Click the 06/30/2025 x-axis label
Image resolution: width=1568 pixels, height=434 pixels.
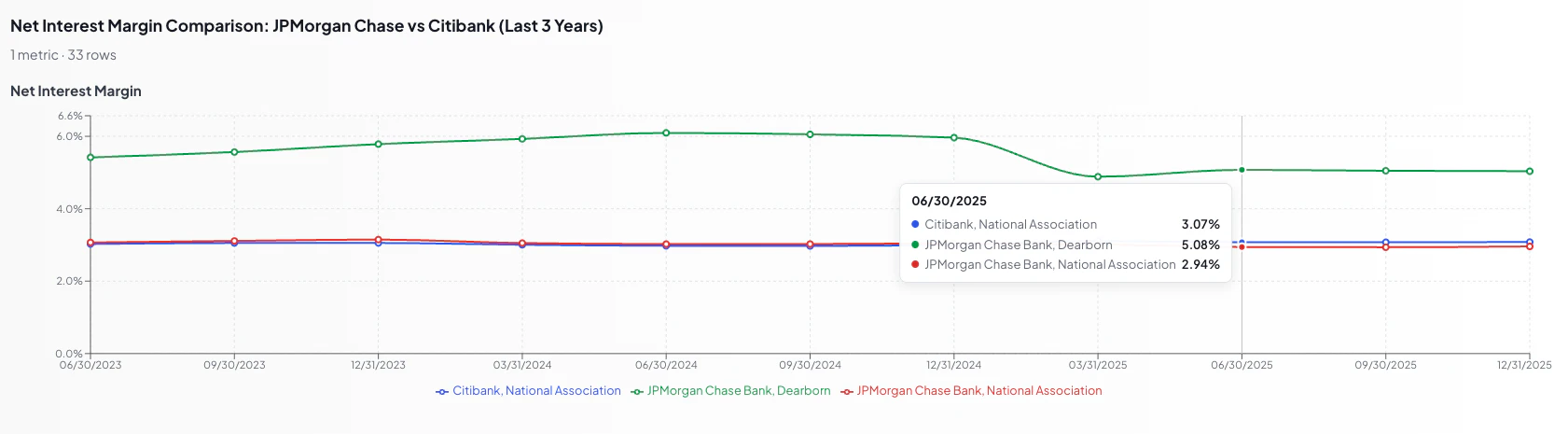1242,365
